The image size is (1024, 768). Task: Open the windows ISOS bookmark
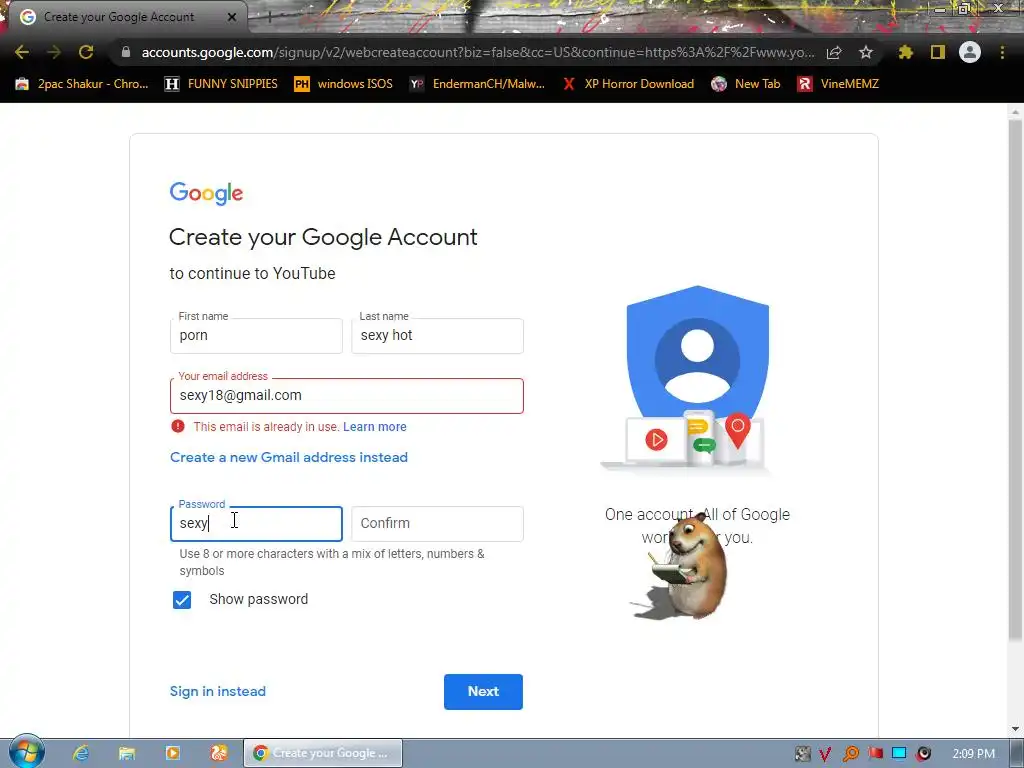point(344,84)
